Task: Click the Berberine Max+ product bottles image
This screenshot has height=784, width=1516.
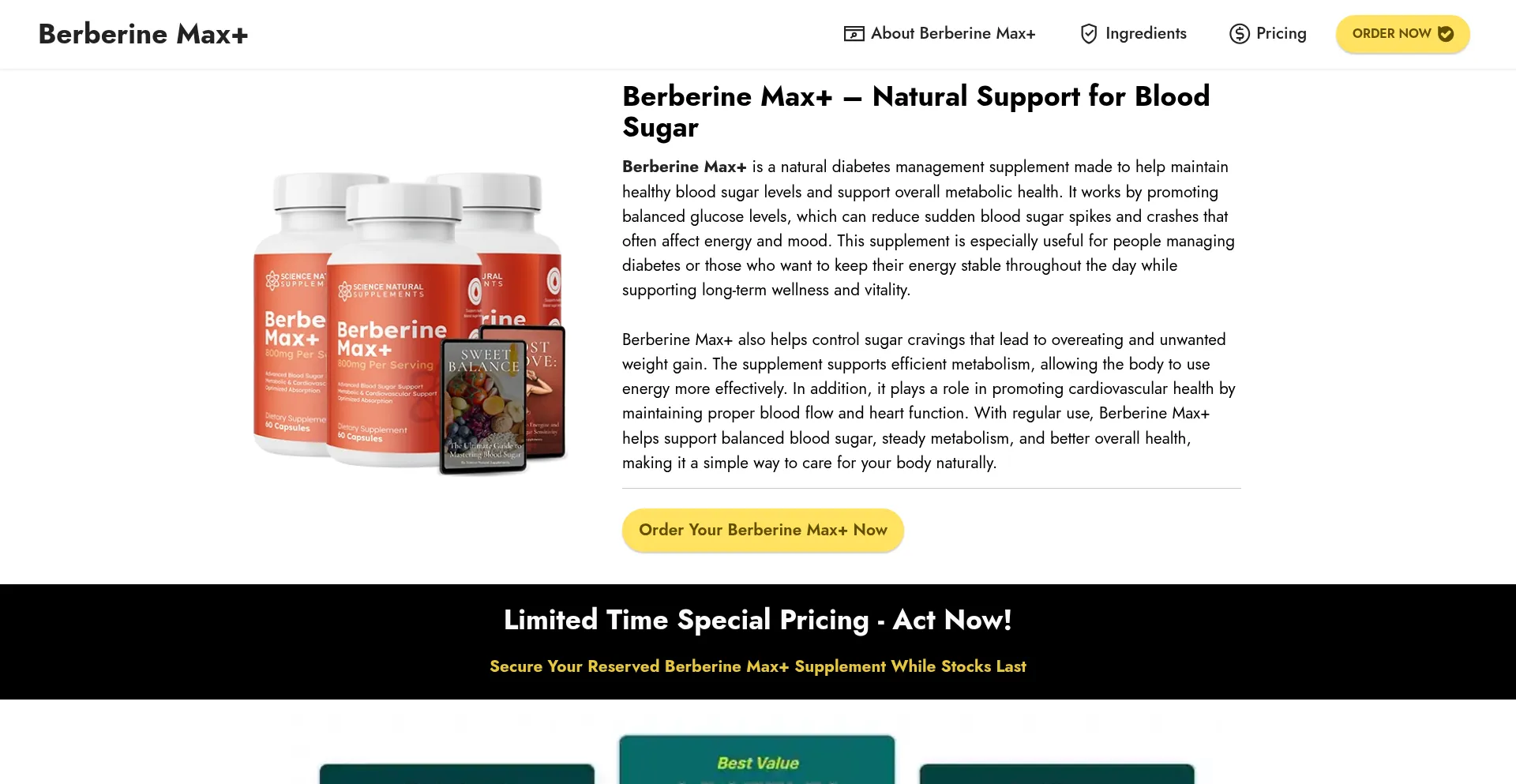Action: 409,322
